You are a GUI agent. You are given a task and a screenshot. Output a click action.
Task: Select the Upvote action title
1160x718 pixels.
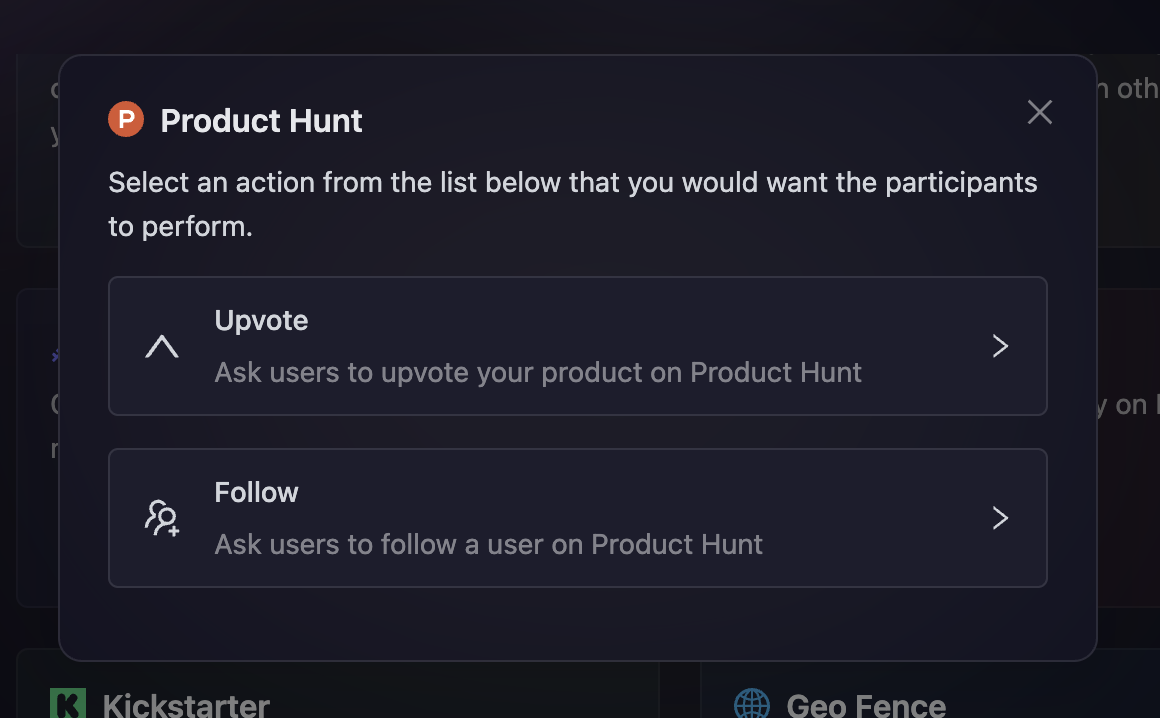coord(261,320)
